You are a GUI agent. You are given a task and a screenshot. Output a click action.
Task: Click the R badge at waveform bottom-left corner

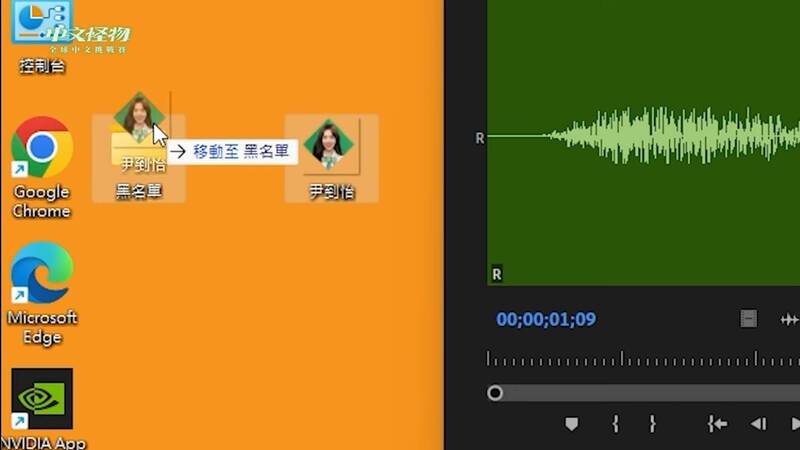[x=497, y=274]
